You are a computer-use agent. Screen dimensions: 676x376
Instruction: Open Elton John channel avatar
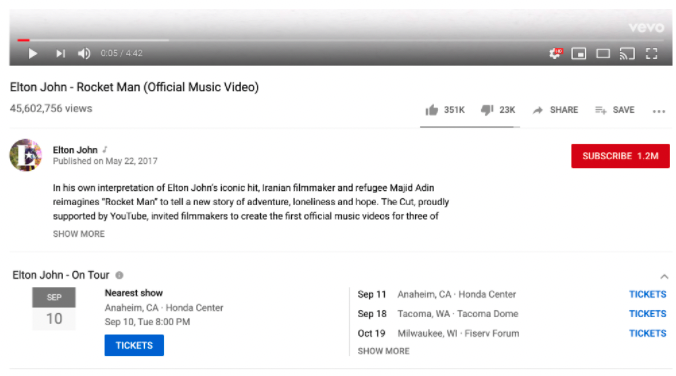click(x=26, y=155)
